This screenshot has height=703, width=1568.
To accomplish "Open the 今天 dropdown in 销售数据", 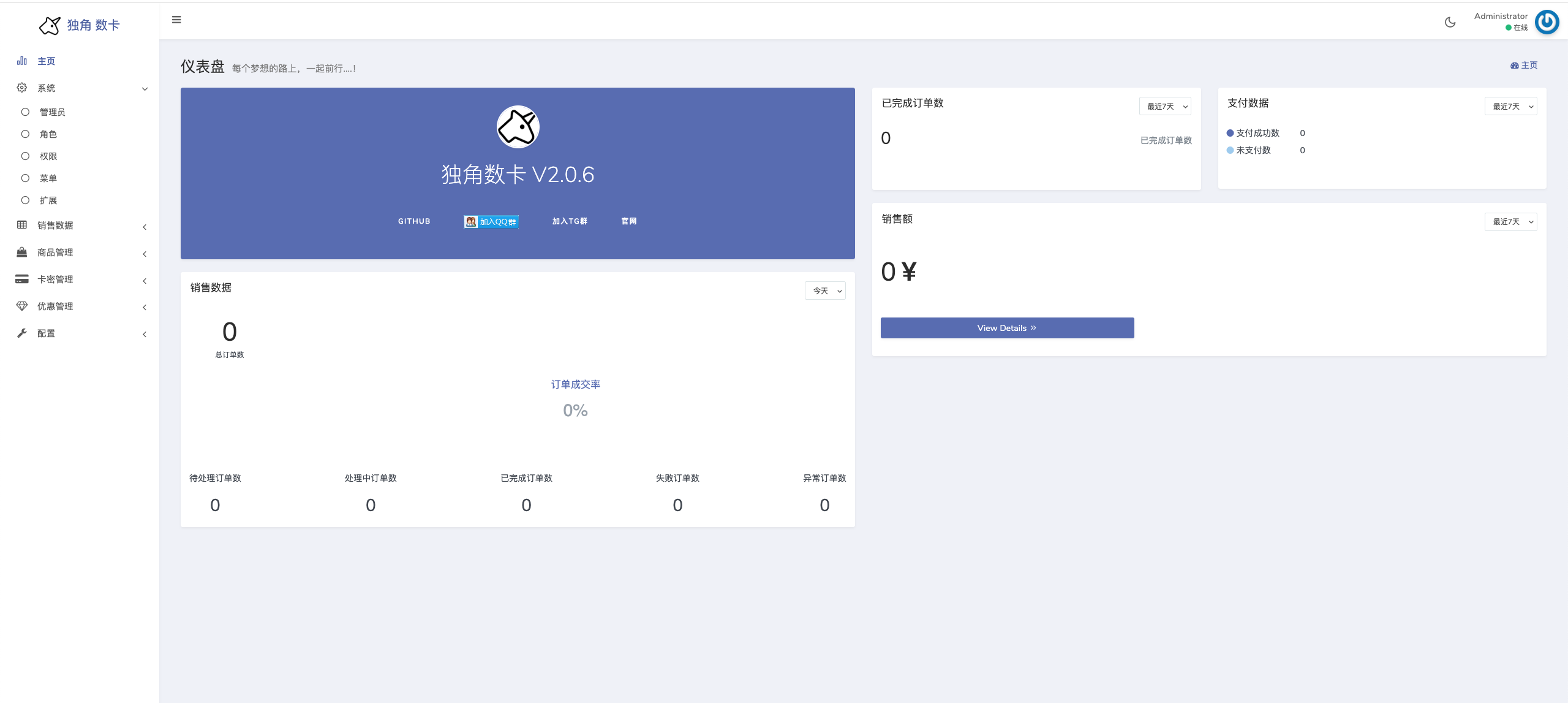I will (x=824, y=291).
